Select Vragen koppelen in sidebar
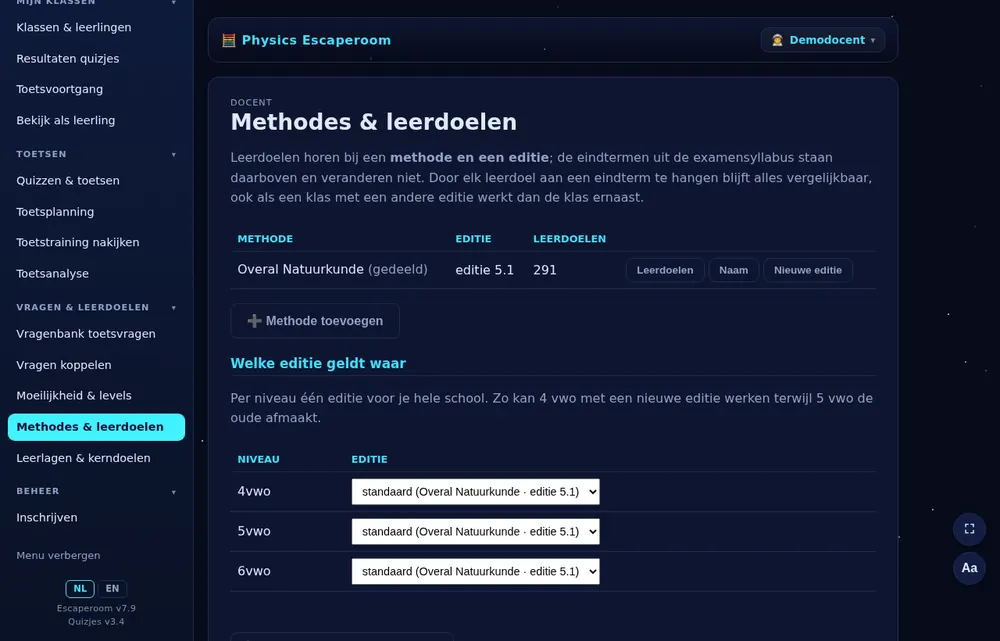The width and height of the screenshot is (1000, 641). (x=64, y=365)
